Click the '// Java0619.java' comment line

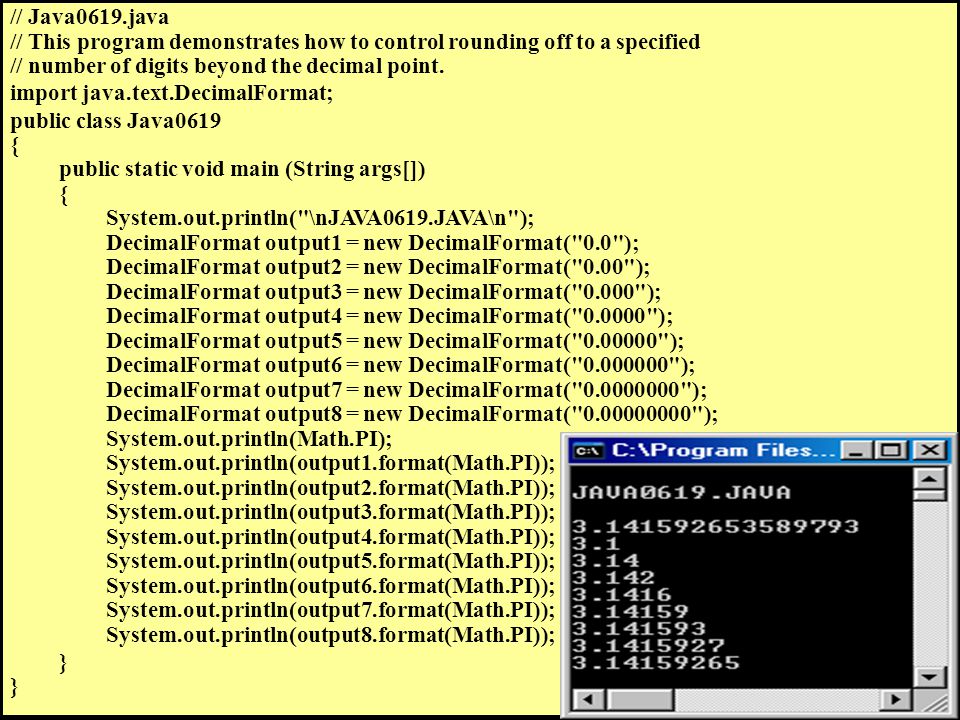(x=89, y=17)
